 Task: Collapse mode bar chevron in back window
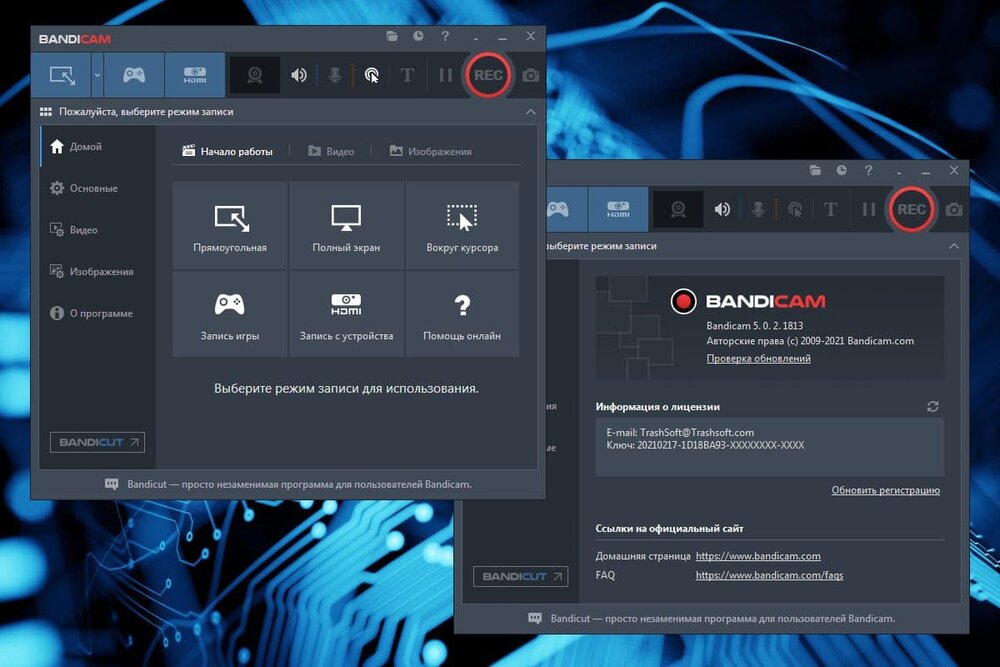[x=954, y=246]
